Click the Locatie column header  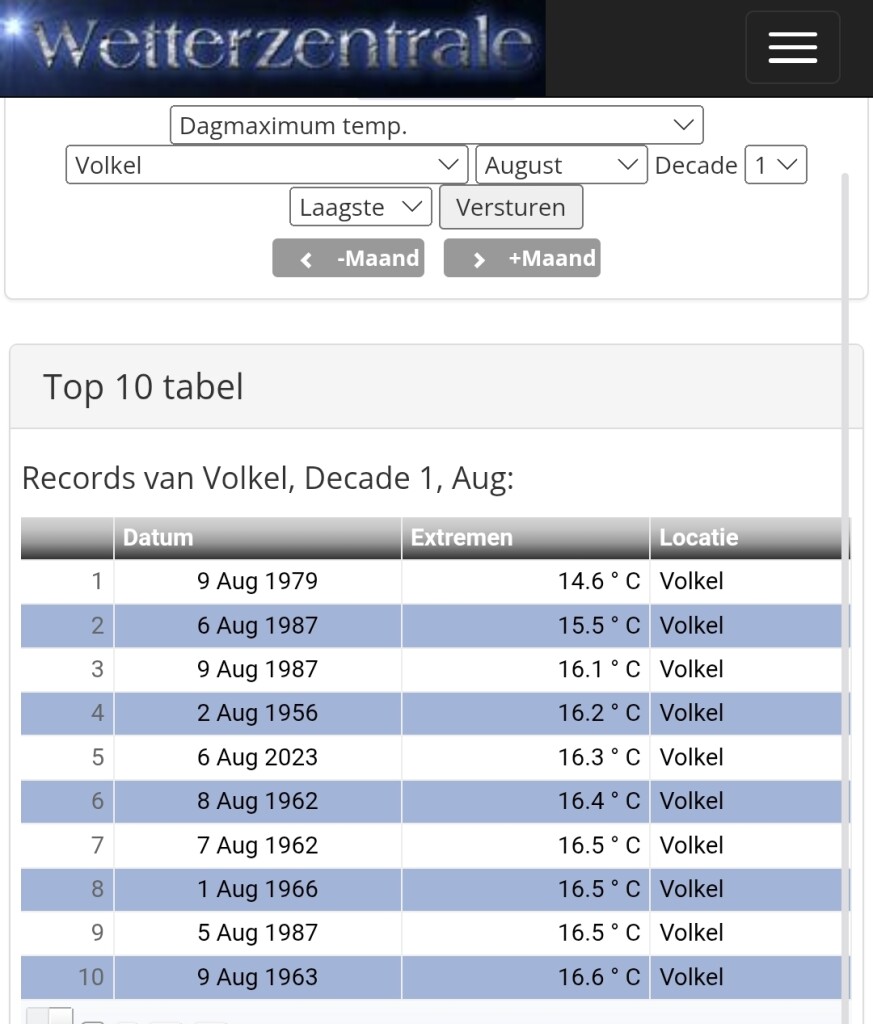pyautogui.click(x=750, y=537)
